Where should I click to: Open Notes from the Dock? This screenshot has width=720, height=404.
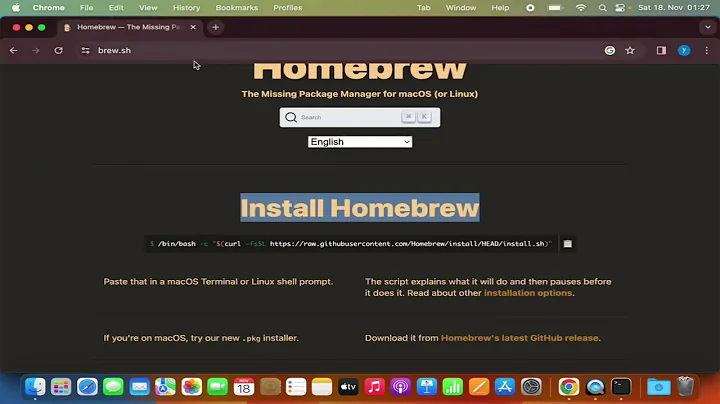(x=322, y=387)
